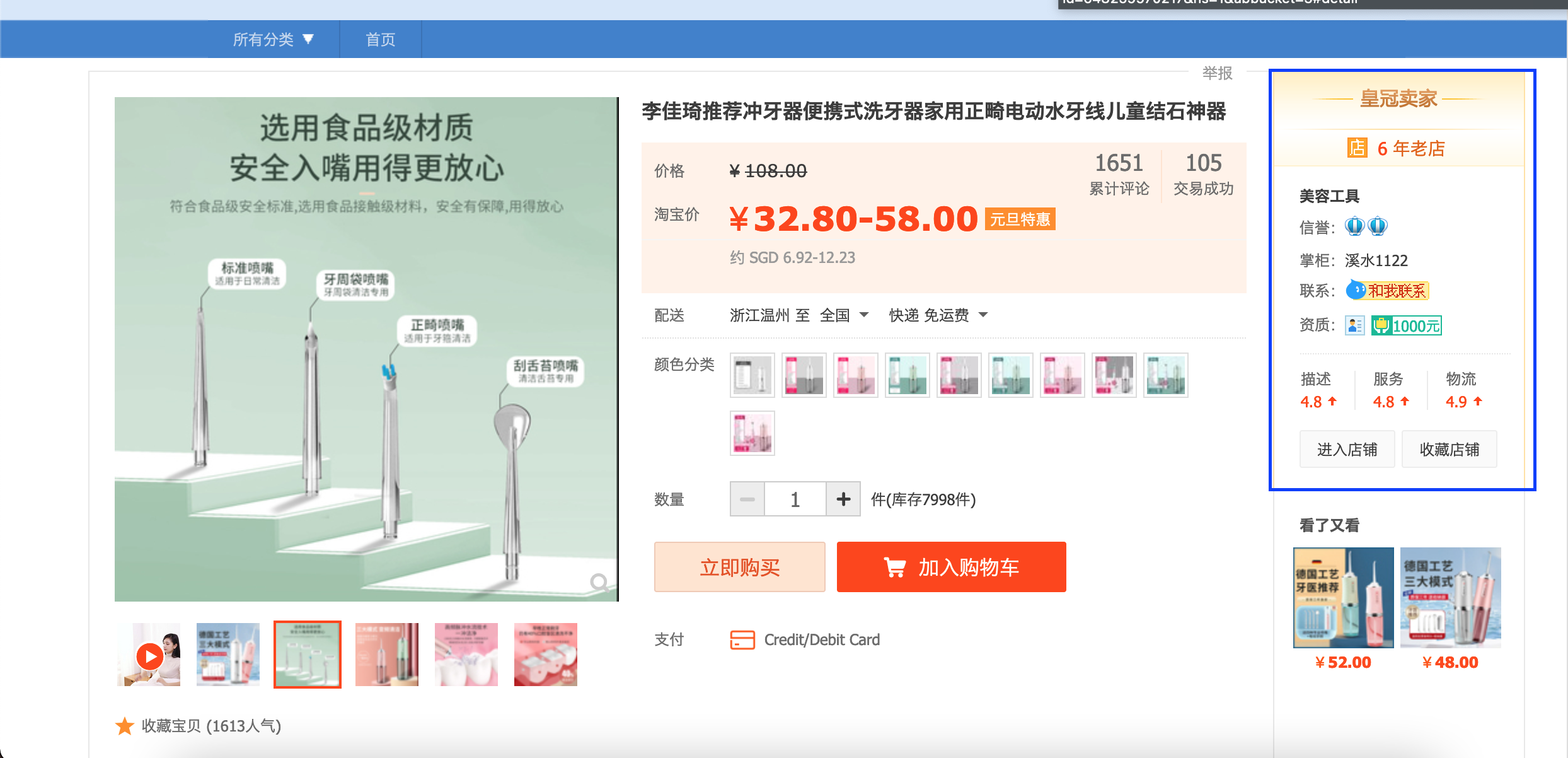Choose the ninth color option swatch
This screenshot has width=1568, height=758.
(x=1166, y=375)
